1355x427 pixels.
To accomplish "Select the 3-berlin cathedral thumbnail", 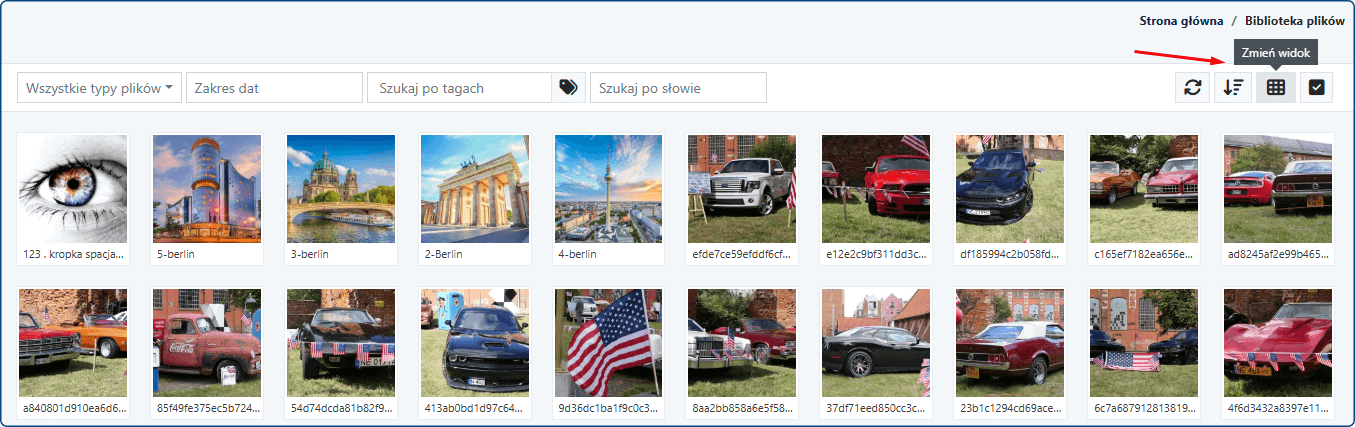I will (341, 189).
